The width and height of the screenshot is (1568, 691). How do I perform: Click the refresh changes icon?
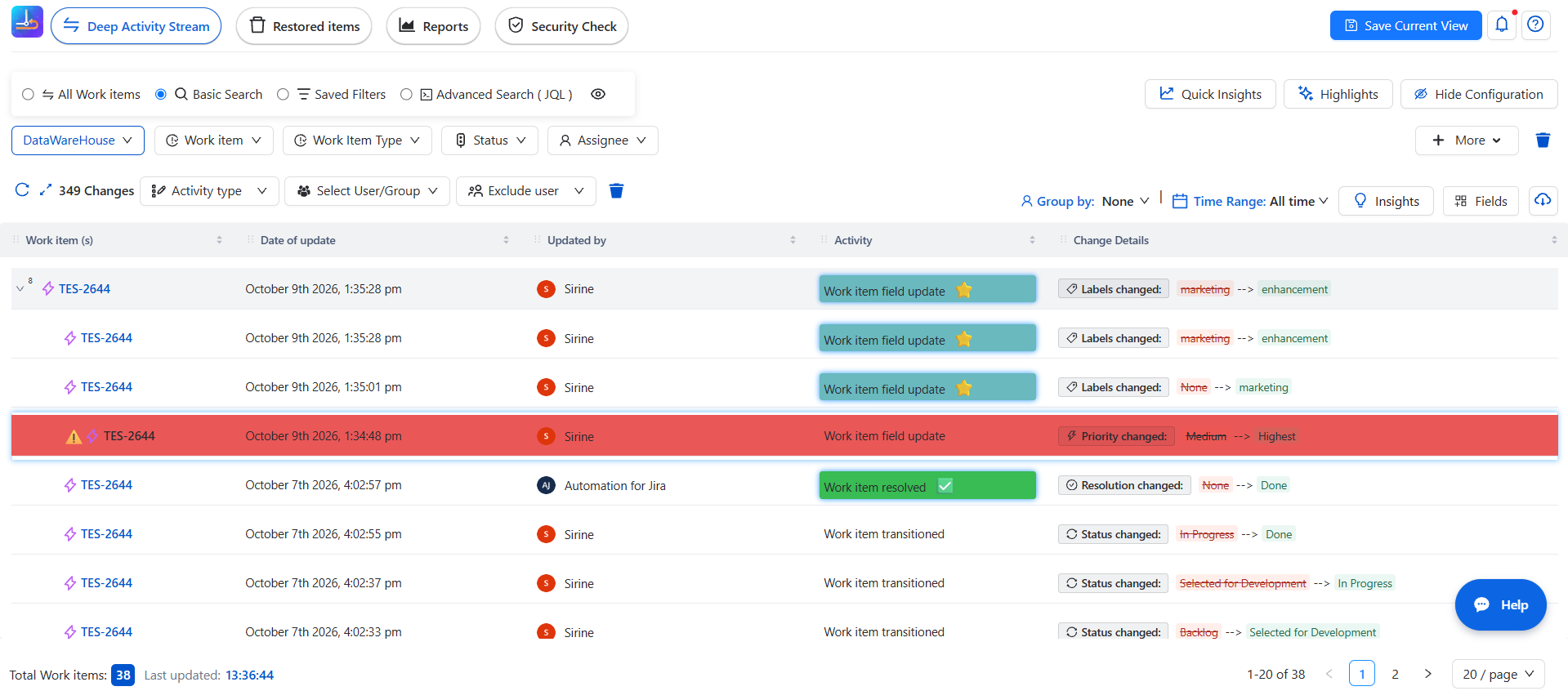tap(23, 190)
